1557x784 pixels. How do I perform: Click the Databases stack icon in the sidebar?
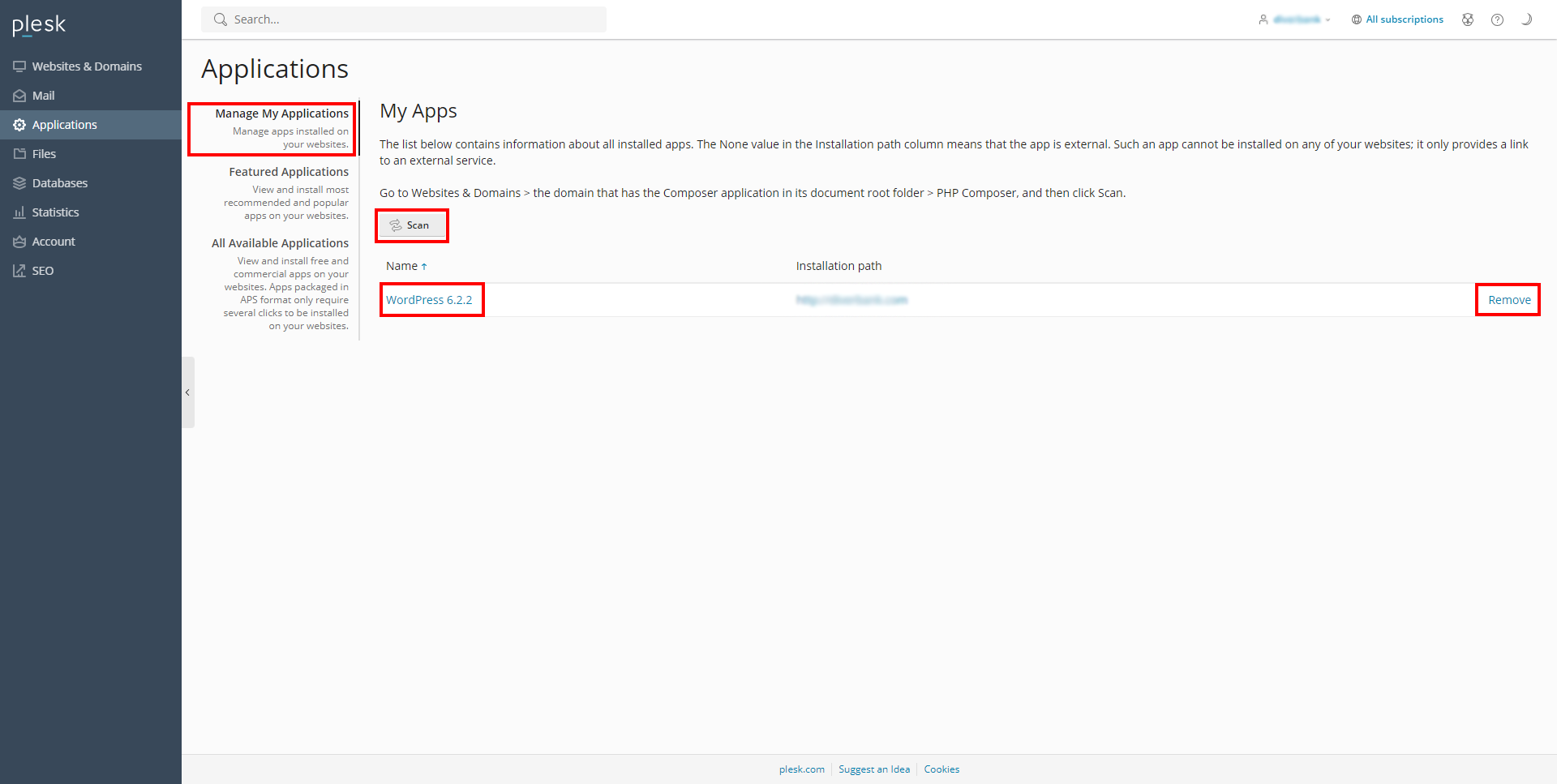click(19, 183)
